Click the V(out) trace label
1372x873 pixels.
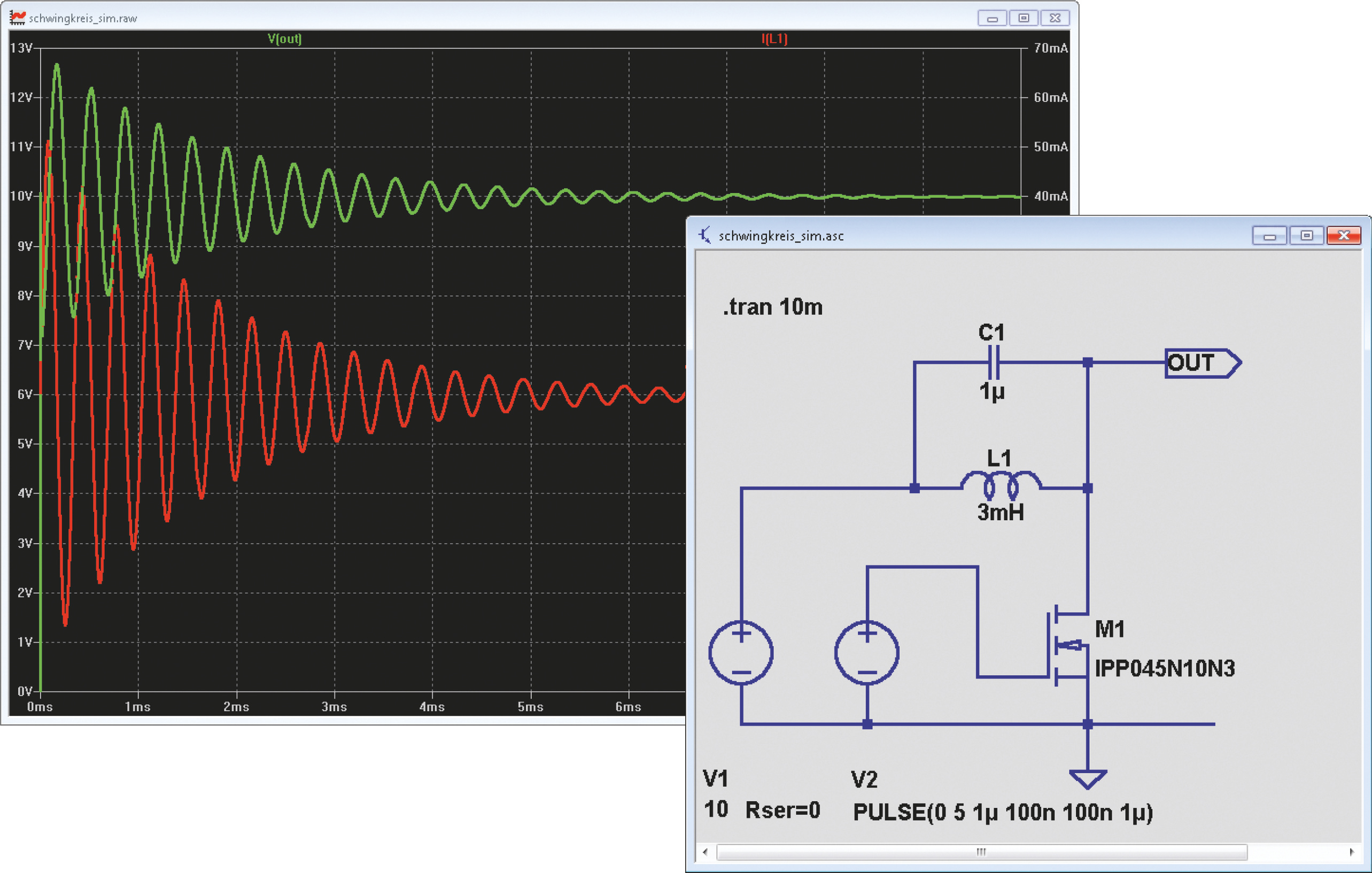(284, 38)
